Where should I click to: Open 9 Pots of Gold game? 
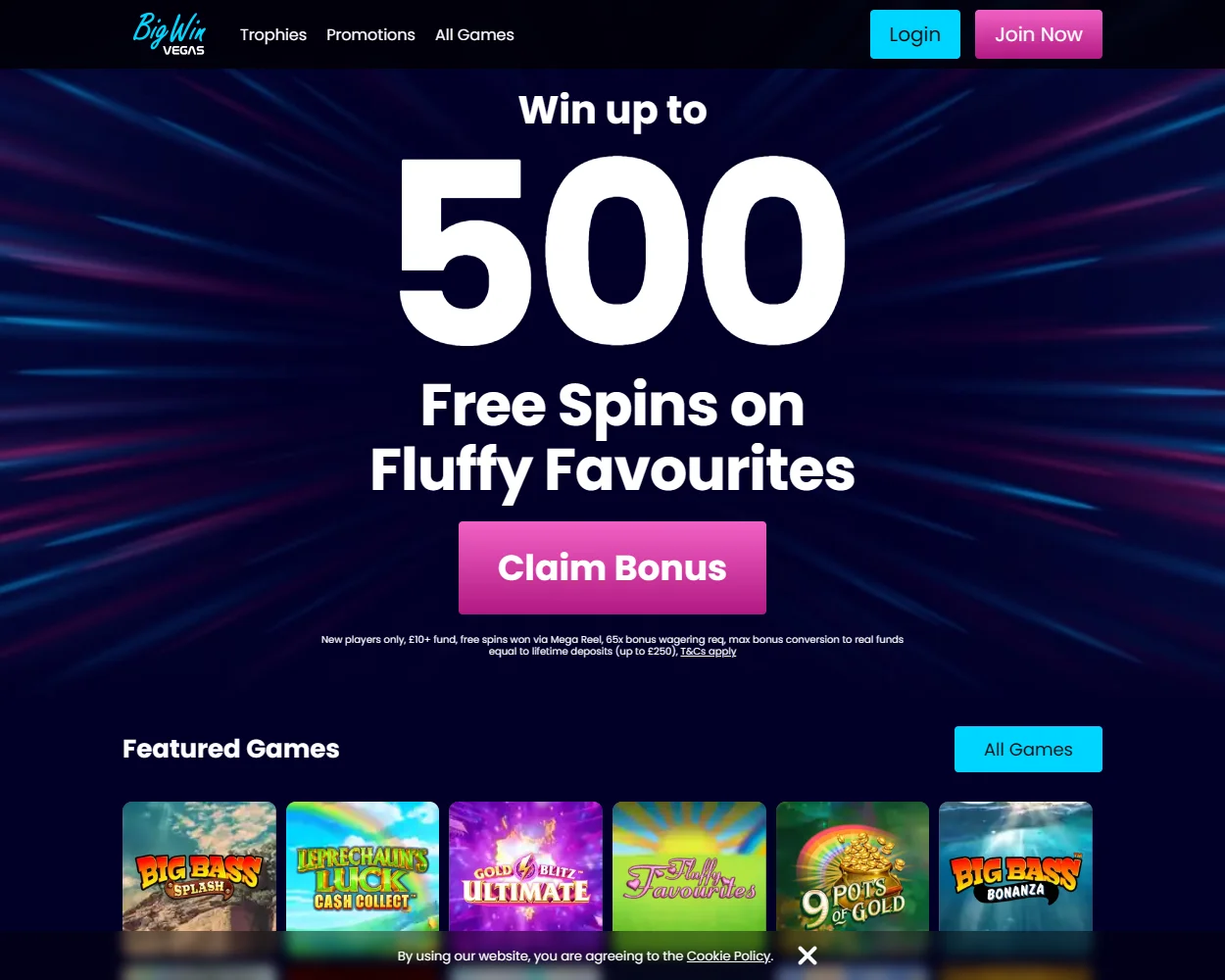[853, 866]
